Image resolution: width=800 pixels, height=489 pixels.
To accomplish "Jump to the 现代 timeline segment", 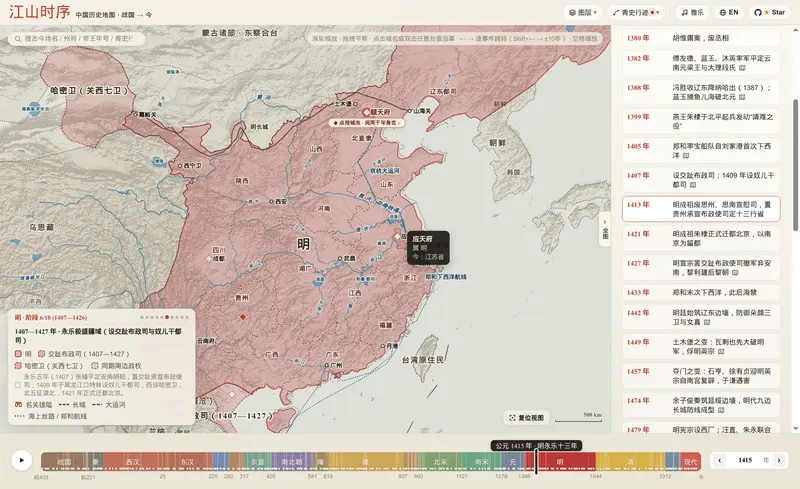I will click(690, 461).
